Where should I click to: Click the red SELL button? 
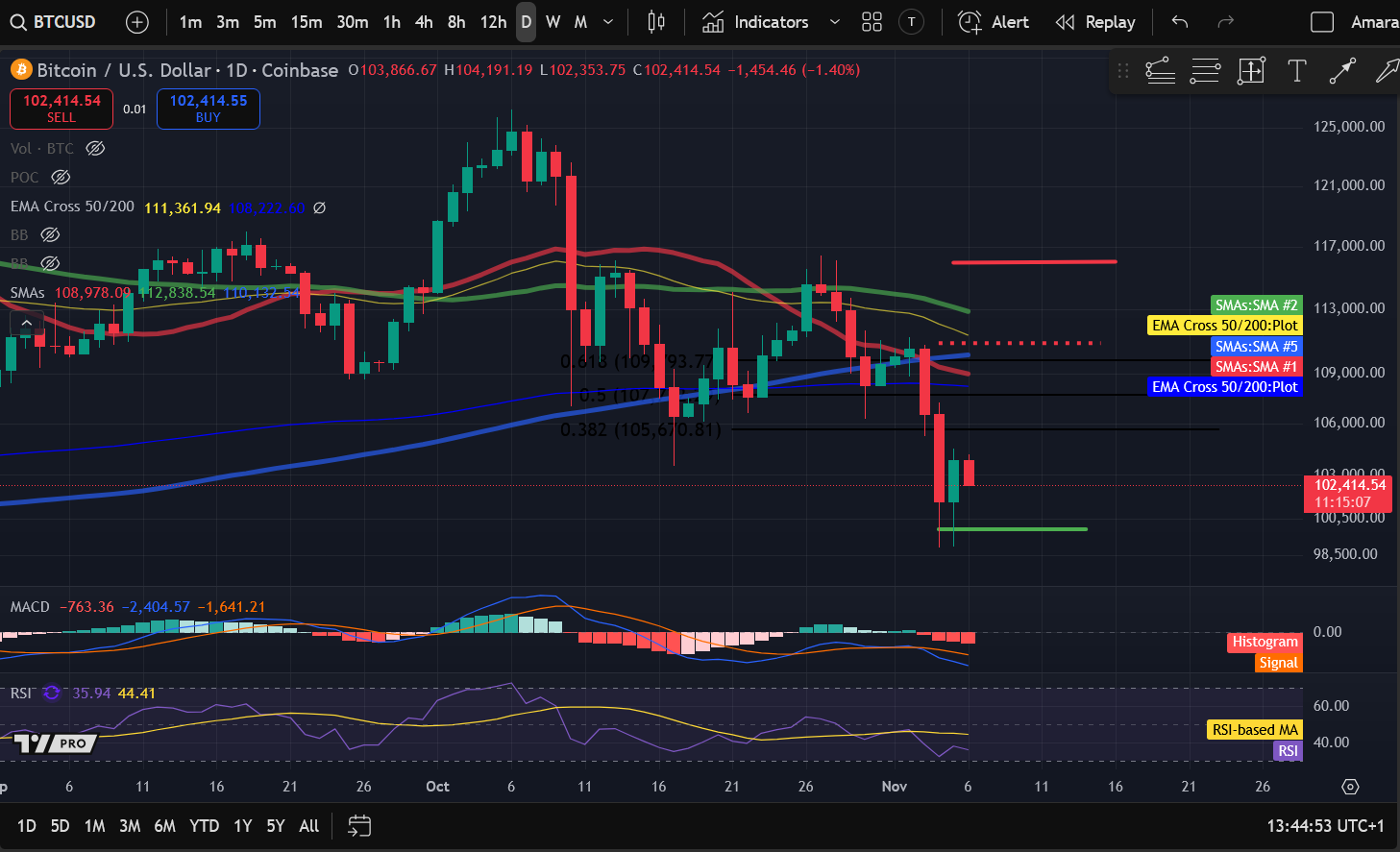pyautogui.click(x=61, y=109)
